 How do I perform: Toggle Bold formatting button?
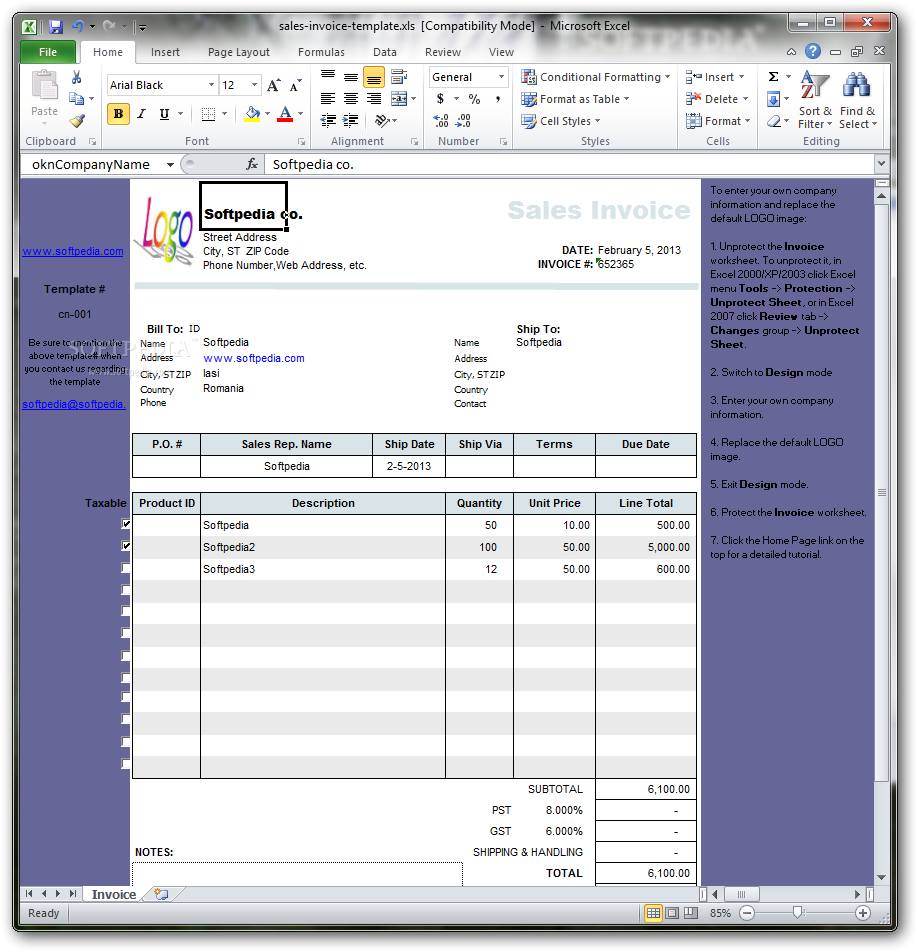(x=118, y=114)
